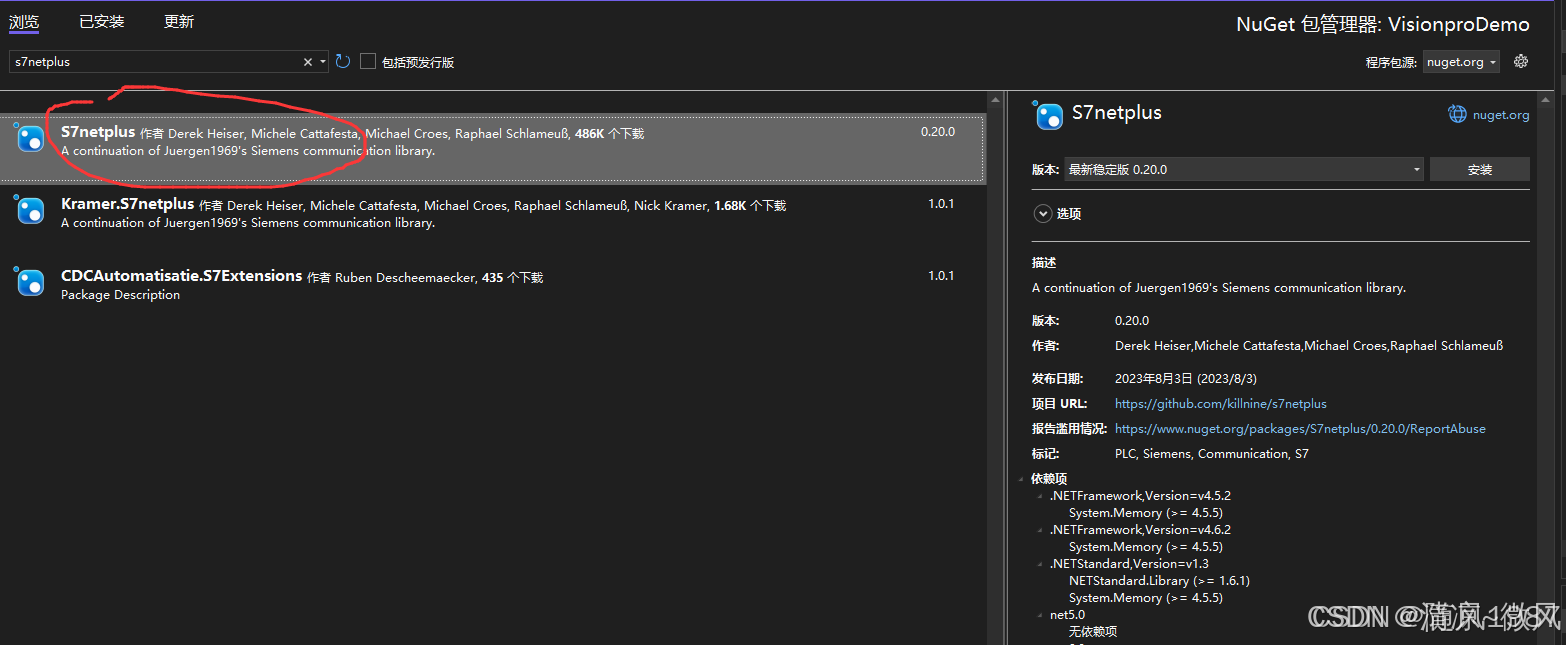Screen dimensions: 1566x645
Task: Open the 程序包源 nuget.org dropdown
Action: click(x=1461, y=62)
